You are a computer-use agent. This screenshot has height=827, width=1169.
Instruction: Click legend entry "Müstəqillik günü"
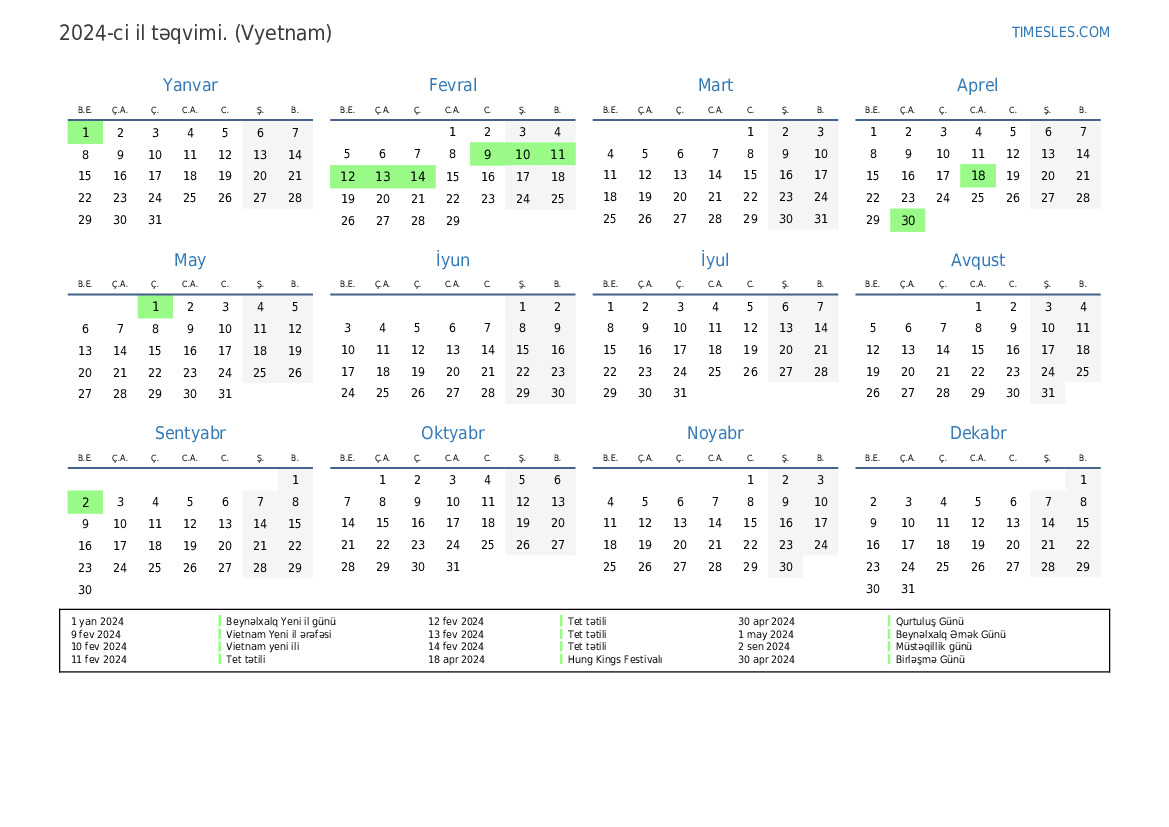(x=933, y=647)
